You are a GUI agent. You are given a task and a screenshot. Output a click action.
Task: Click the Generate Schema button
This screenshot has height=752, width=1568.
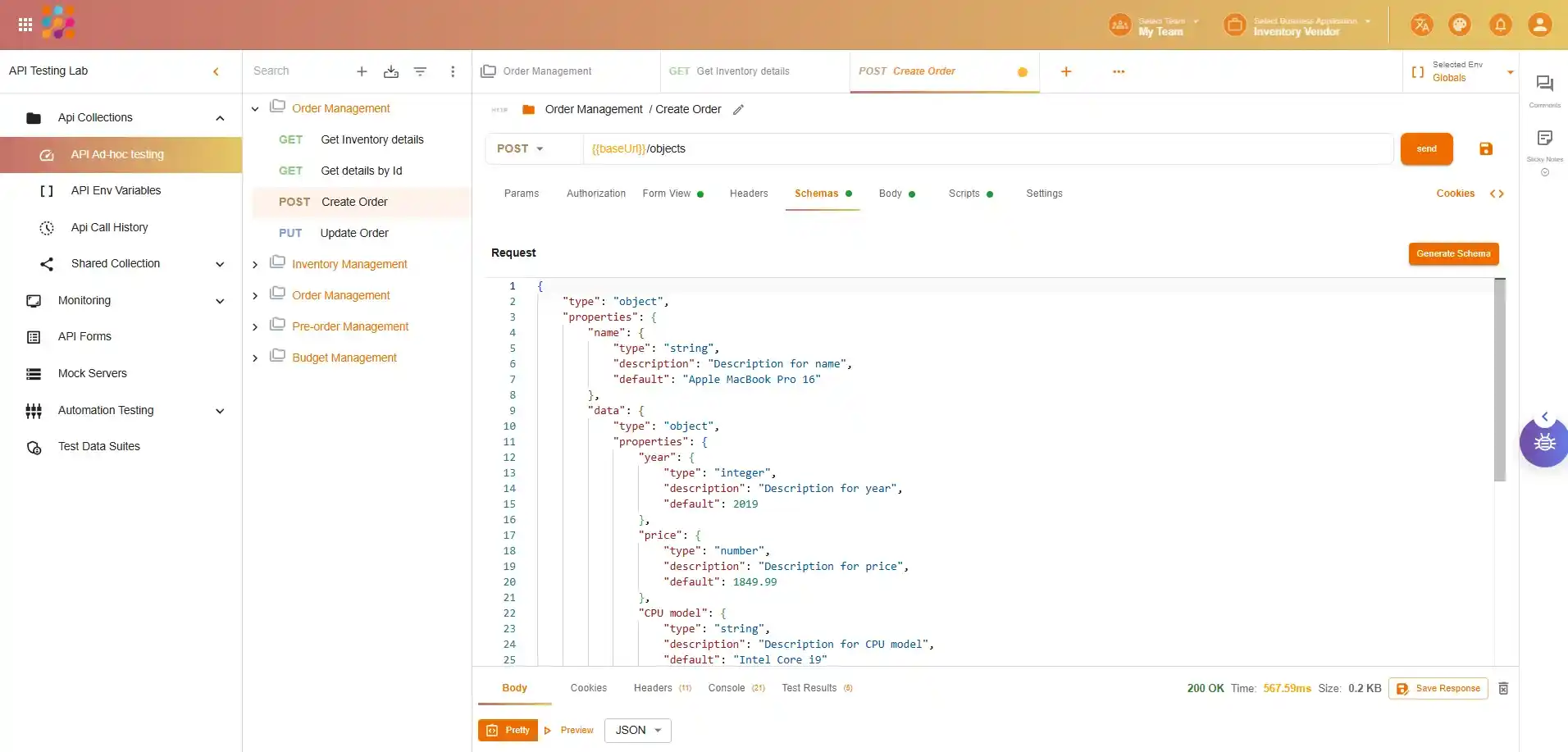[x=1453, y=254]
